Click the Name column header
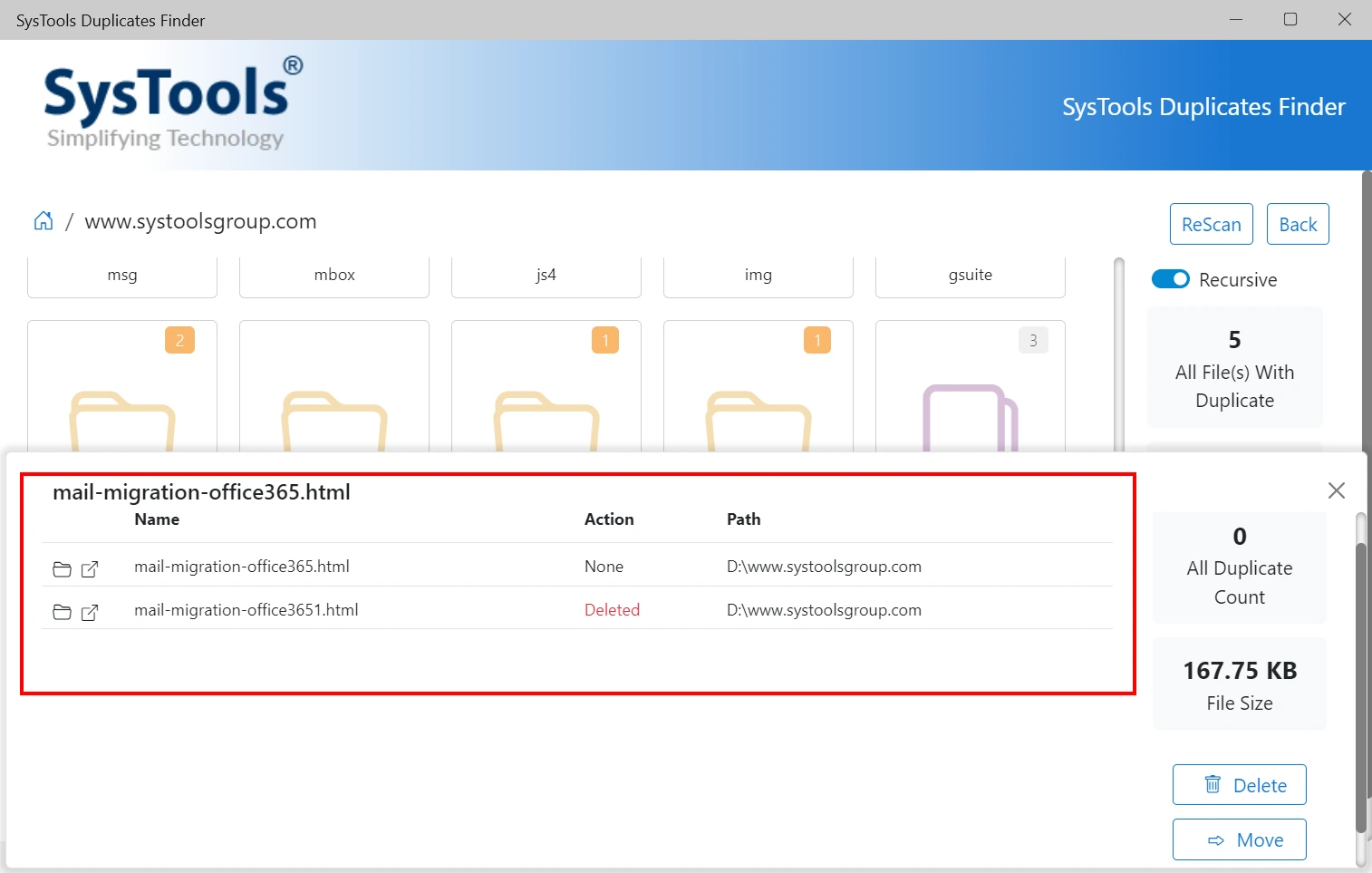The image size is (1372, 873). pyautogui.click(x=157, y=519)
